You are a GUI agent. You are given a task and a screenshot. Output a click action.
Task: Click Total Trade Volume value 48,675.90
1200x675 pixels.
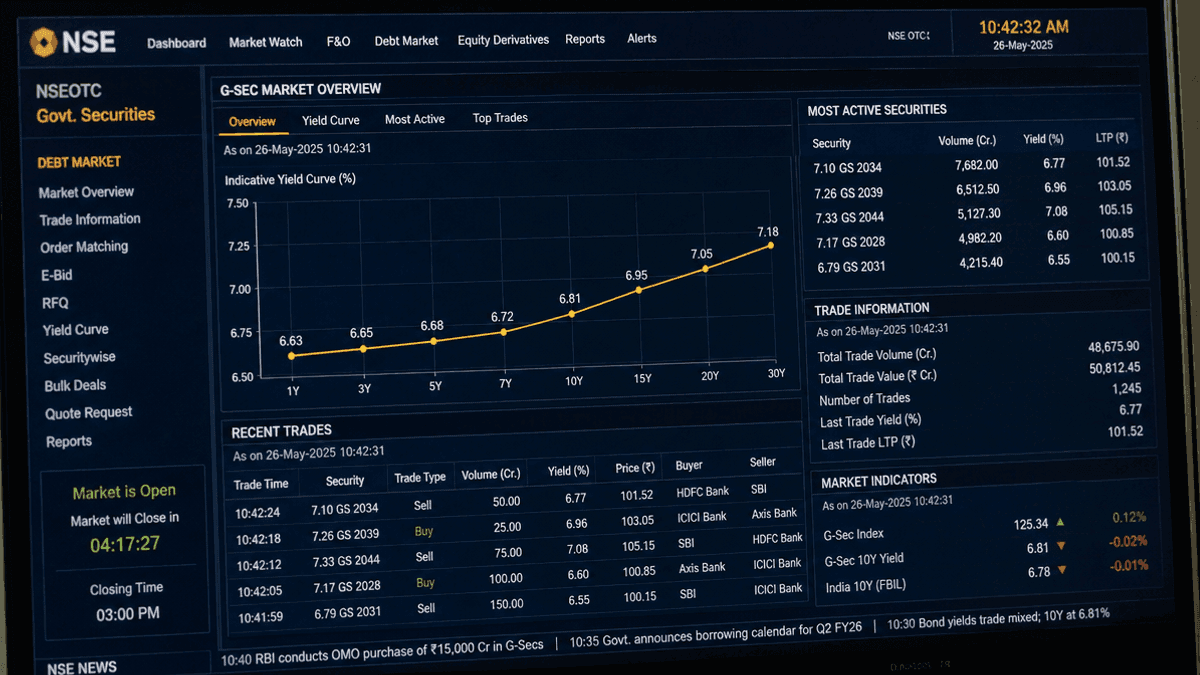point(1114,347)
